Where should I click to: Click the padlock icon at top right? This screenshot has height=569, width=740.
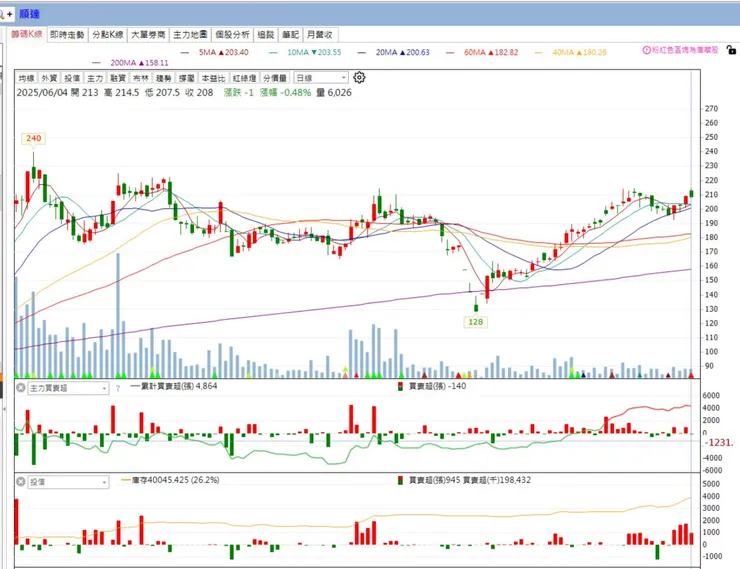(731, 50)
